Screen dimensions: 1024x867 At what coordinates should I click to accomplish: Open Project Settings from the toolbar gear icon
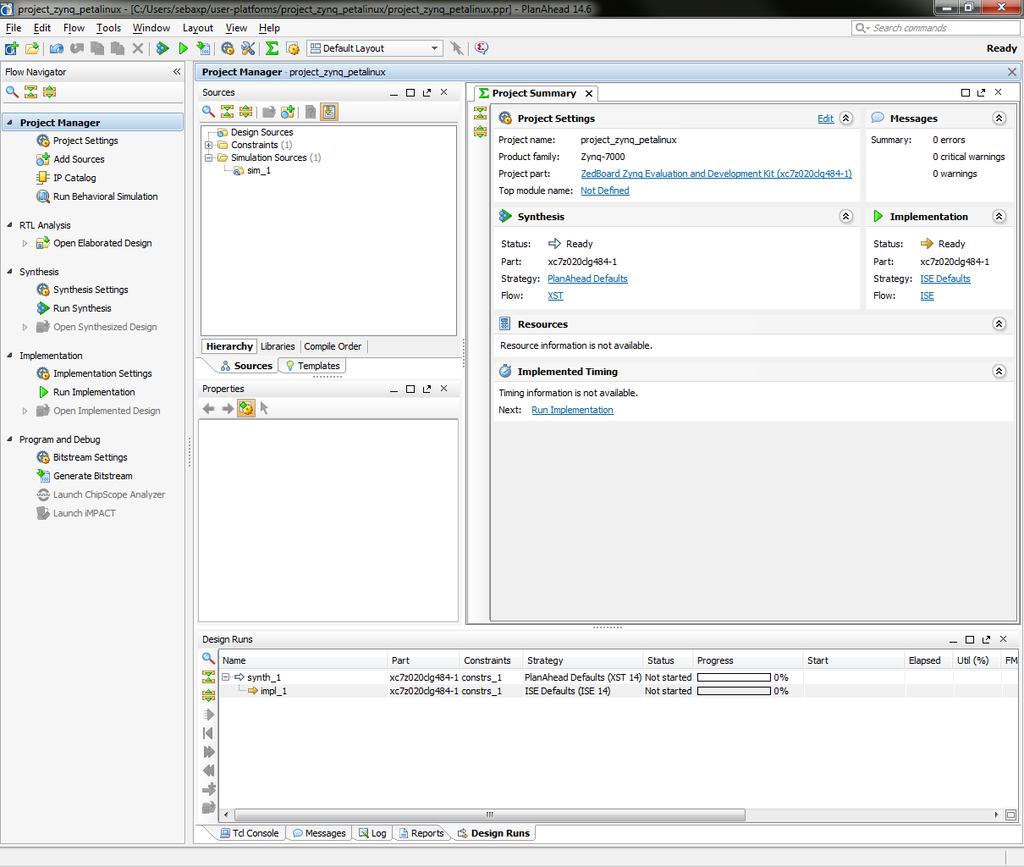coord(227,48)
